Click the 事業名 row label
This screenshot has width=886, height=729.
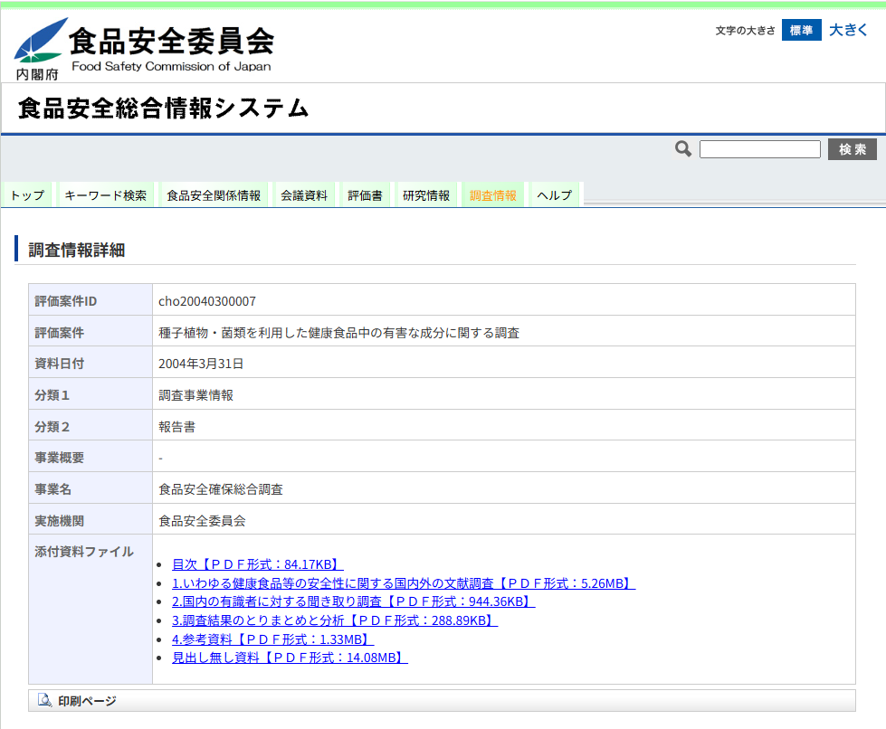click(x=53, y=489)
